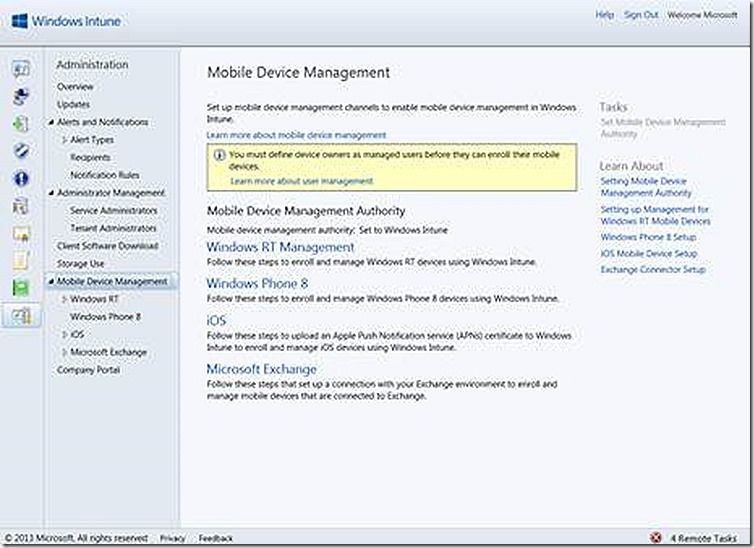Click the Mobile Device Management Authority heading
The height and width of the screenshot is (548, 754).
306,211
